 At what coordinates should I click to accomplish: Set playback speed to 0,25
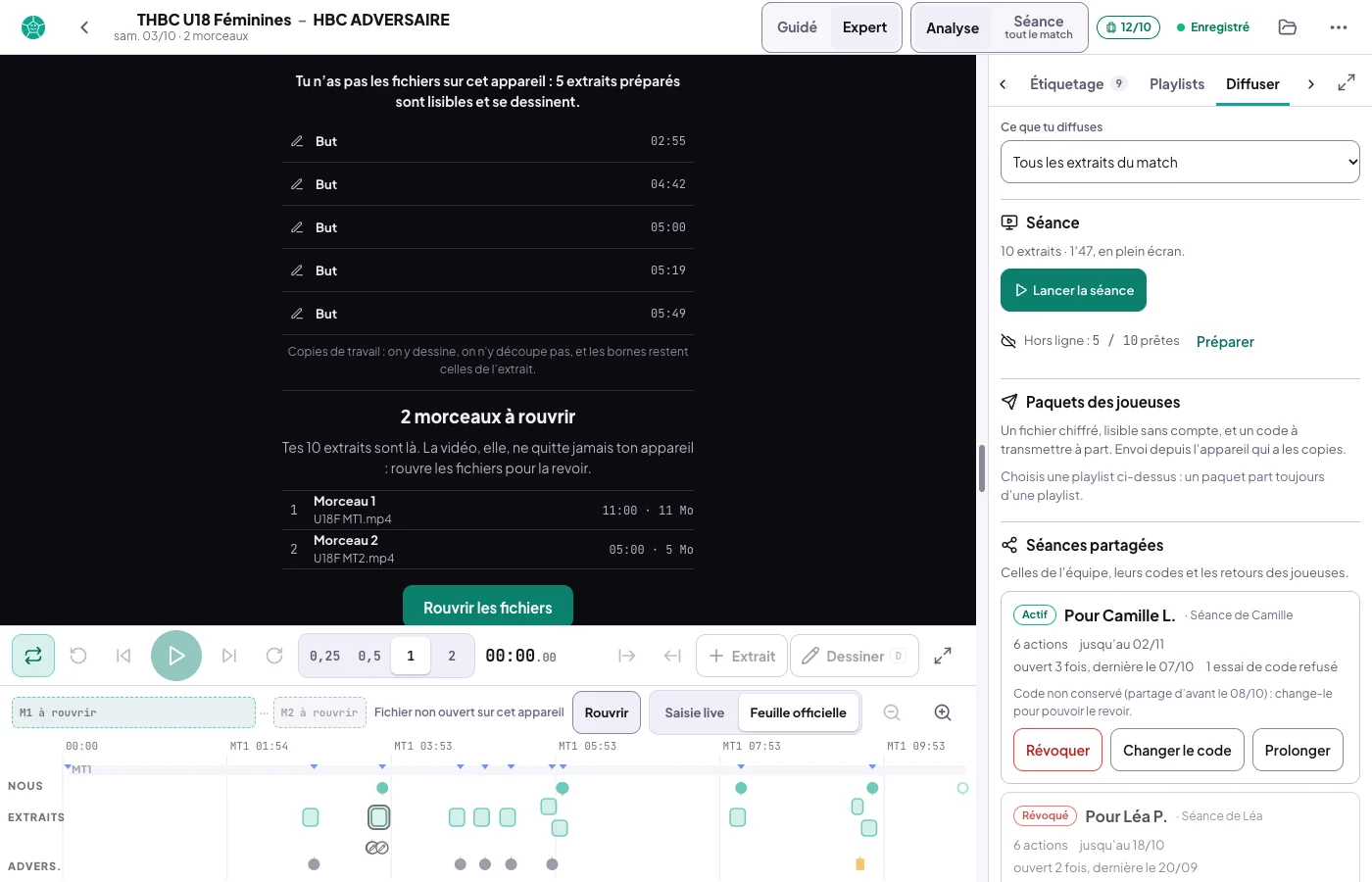point(325,656)
